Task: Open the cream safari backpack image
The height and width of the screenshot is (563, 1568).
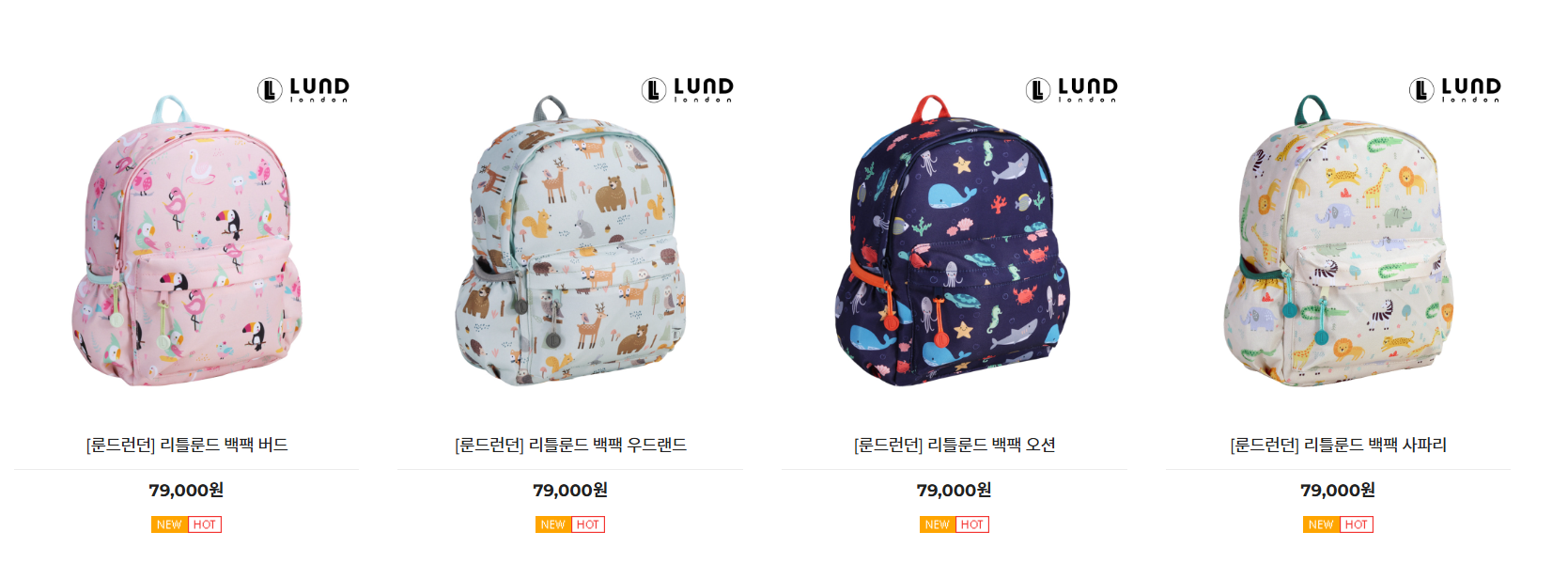Action: pos(1339,241)
